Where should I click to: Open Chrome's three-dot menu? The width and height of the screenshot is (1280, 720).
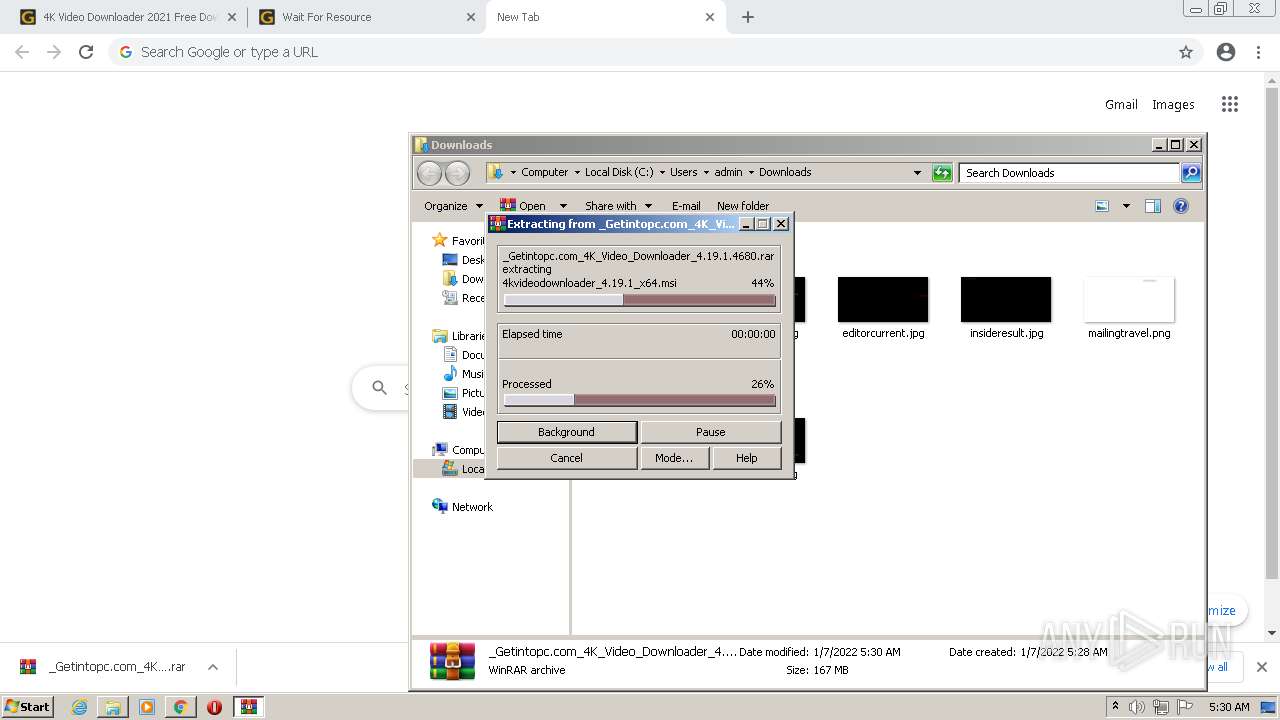tap(1258, 52)
